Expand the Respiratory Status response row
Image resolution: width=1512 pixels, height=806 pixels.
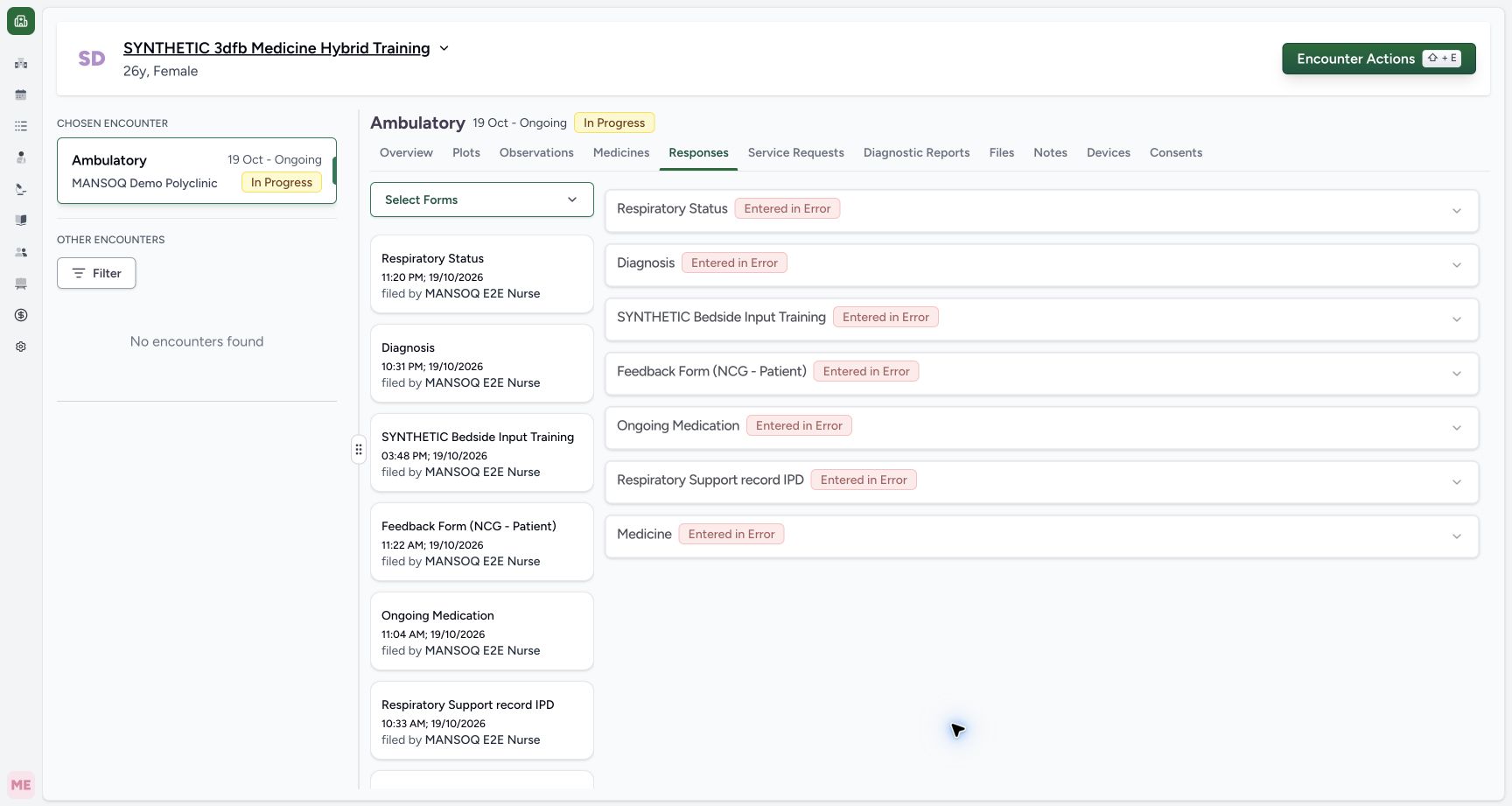[x=1041, y=210]
